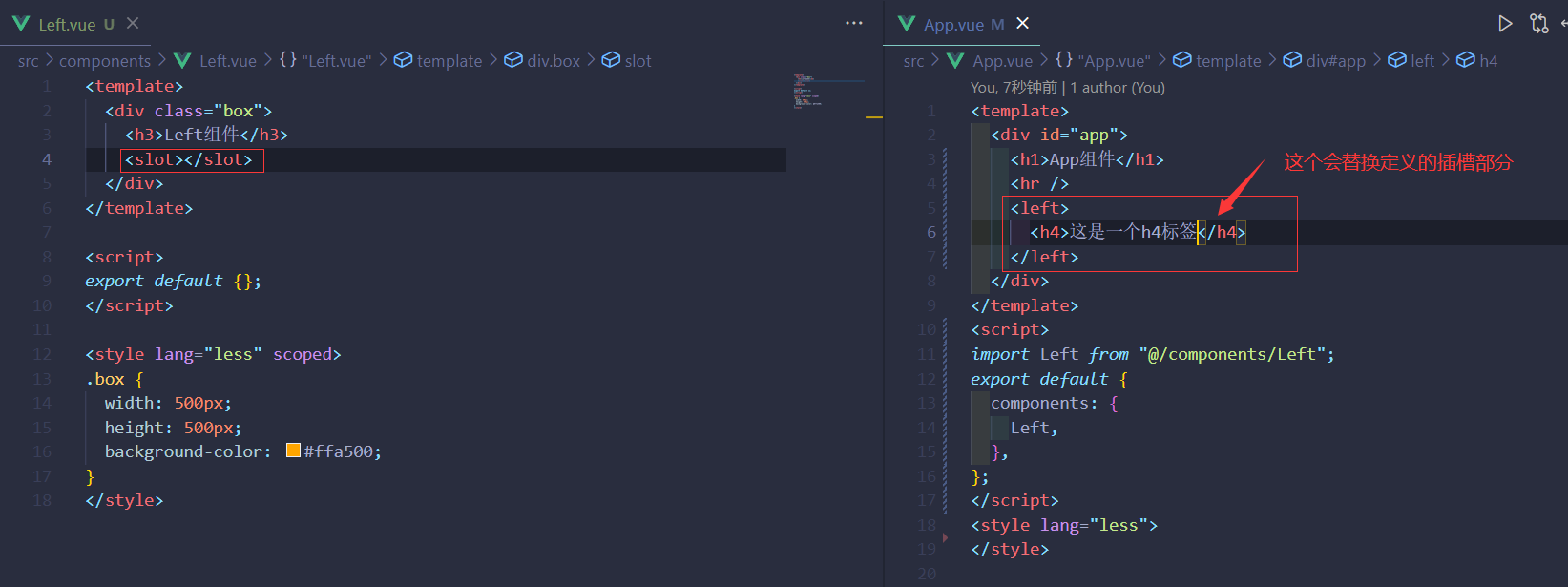This screenshot has width=1568, height=587.
Task: Click the cube icon beside 'h4' breadcrumb
Action: coord(1466,60)
